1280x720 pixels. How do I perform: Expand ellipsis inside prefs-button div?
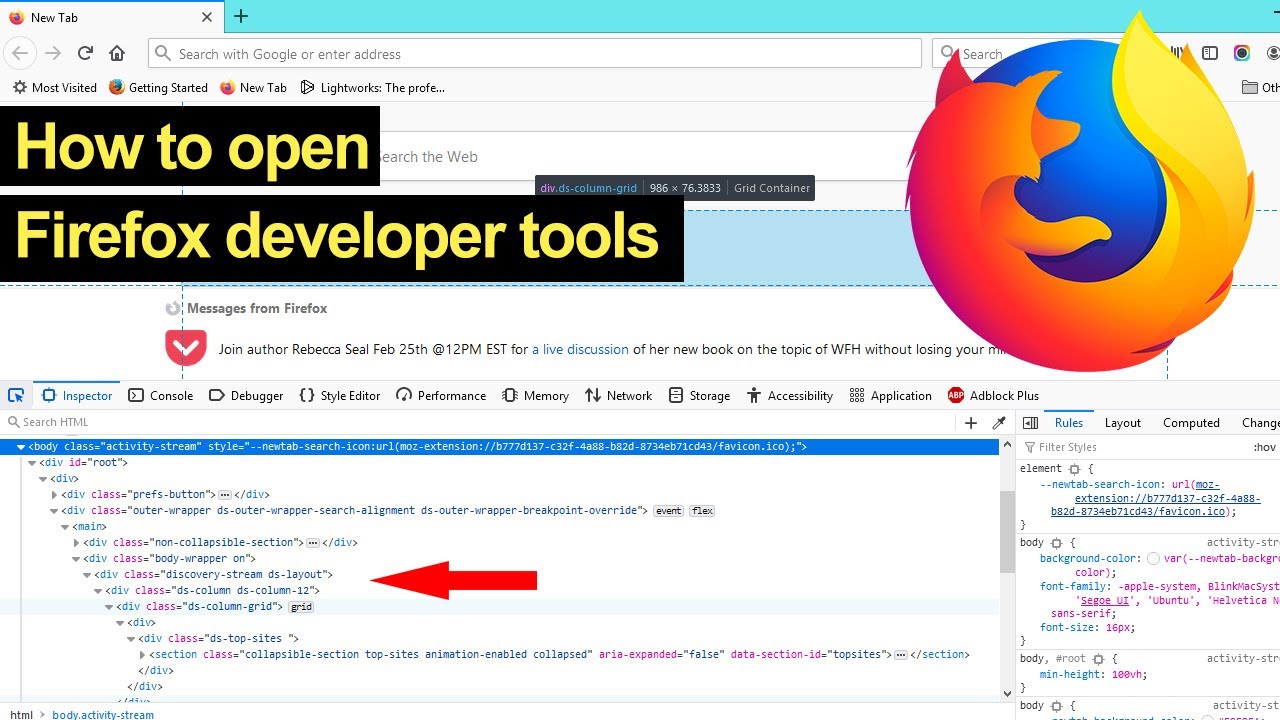[x=225, y=495]
